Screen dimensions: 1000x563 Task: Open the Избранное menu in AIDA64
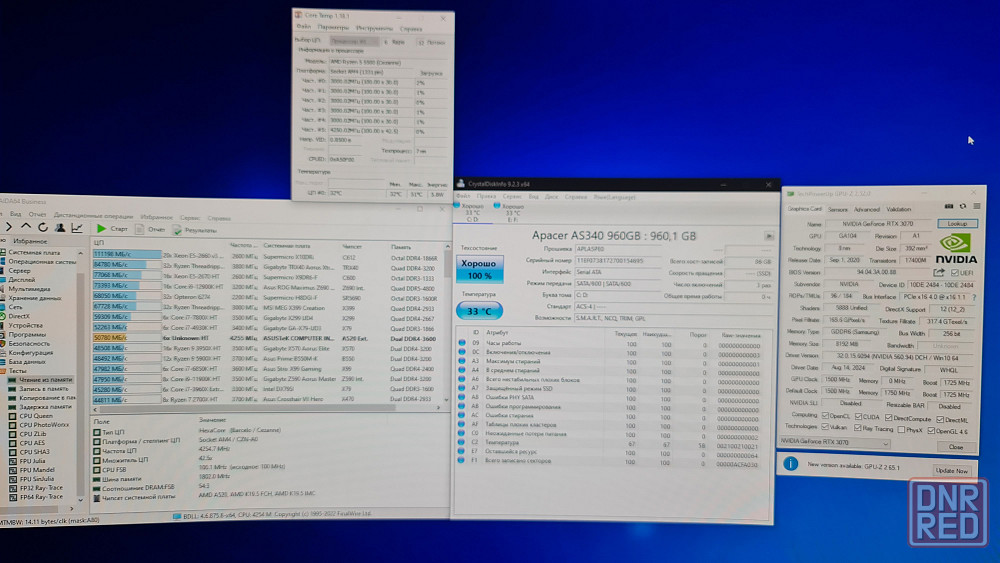pyautogui.click(x=156, y=217)
